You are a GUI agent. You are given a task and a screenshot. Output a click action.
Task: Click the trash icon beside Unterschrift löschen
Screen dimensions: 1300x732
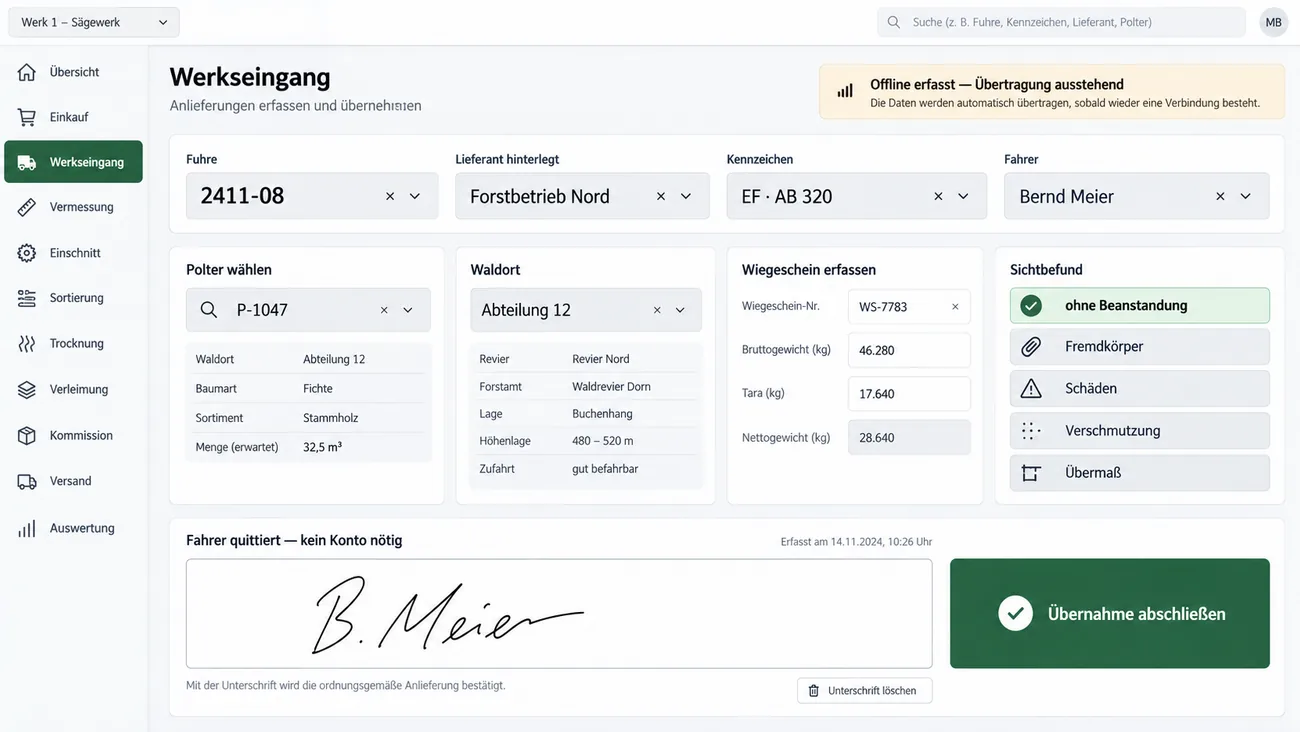click(x=813, y=691)
